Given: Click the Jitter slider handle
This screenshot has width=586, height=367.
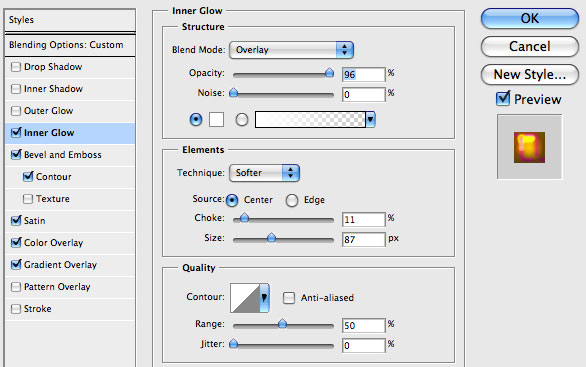Looking at the screenshot, I should click(x=233, y=343).
